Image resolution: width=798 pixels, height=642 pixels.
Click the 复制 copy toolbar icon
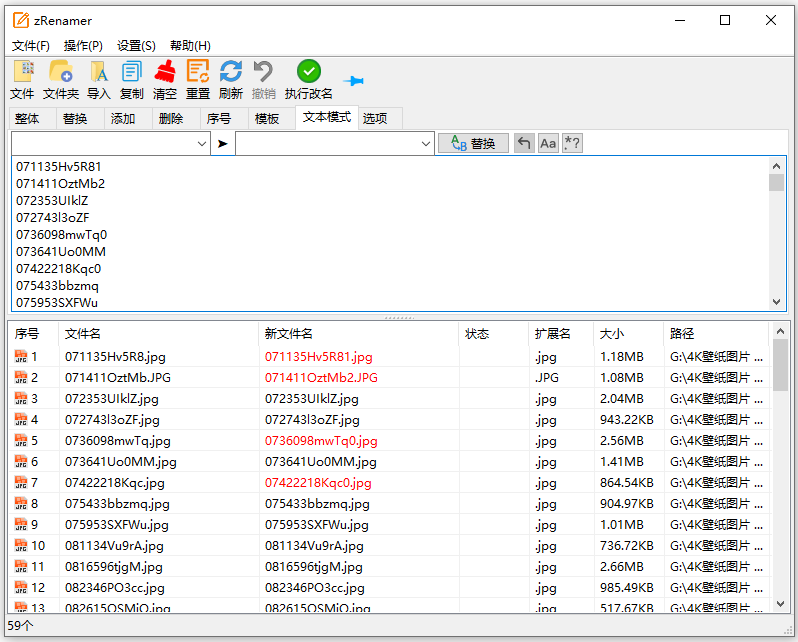131,72
